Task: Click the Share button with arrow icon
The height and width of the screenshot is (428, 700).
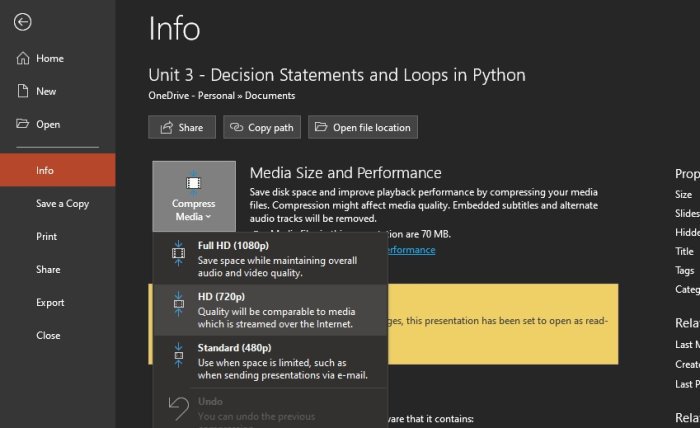Action: 182,127
